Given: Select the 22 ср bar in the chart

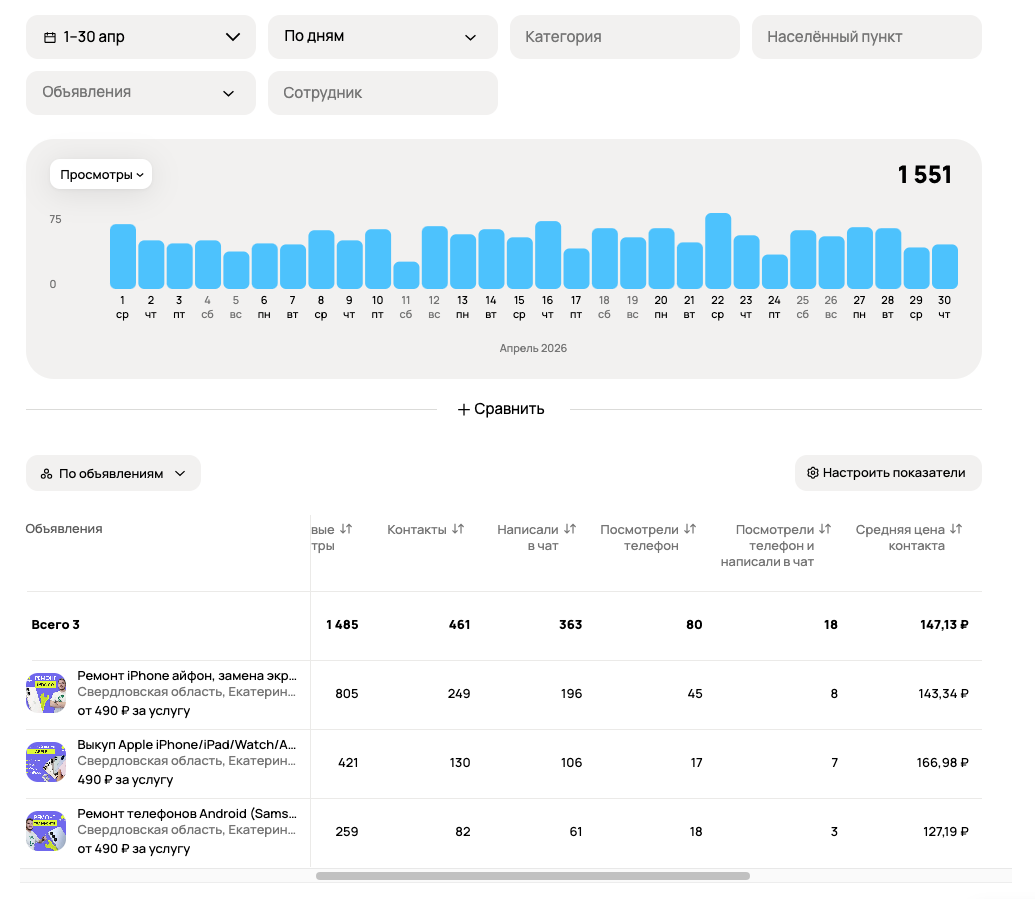Looking at the screenshot, I should pos(718,251).
